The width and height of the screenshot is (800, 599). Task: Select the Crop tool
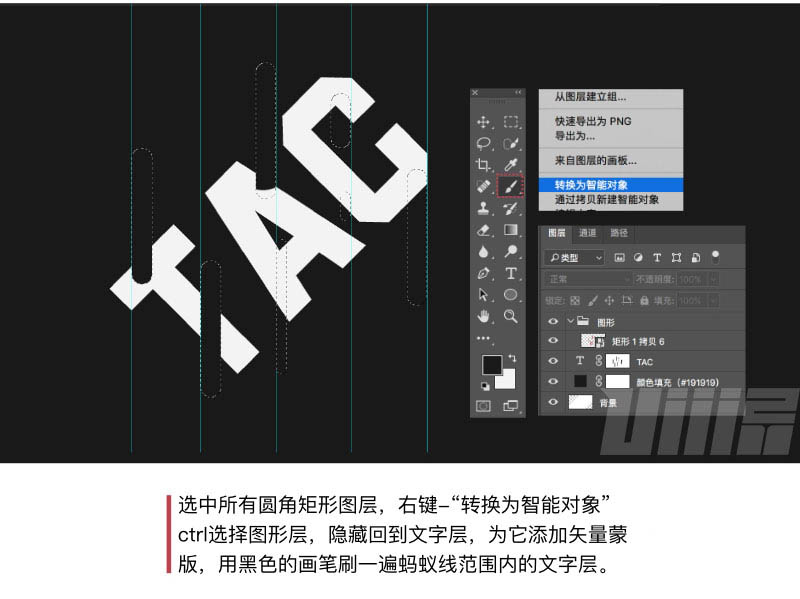483,165
